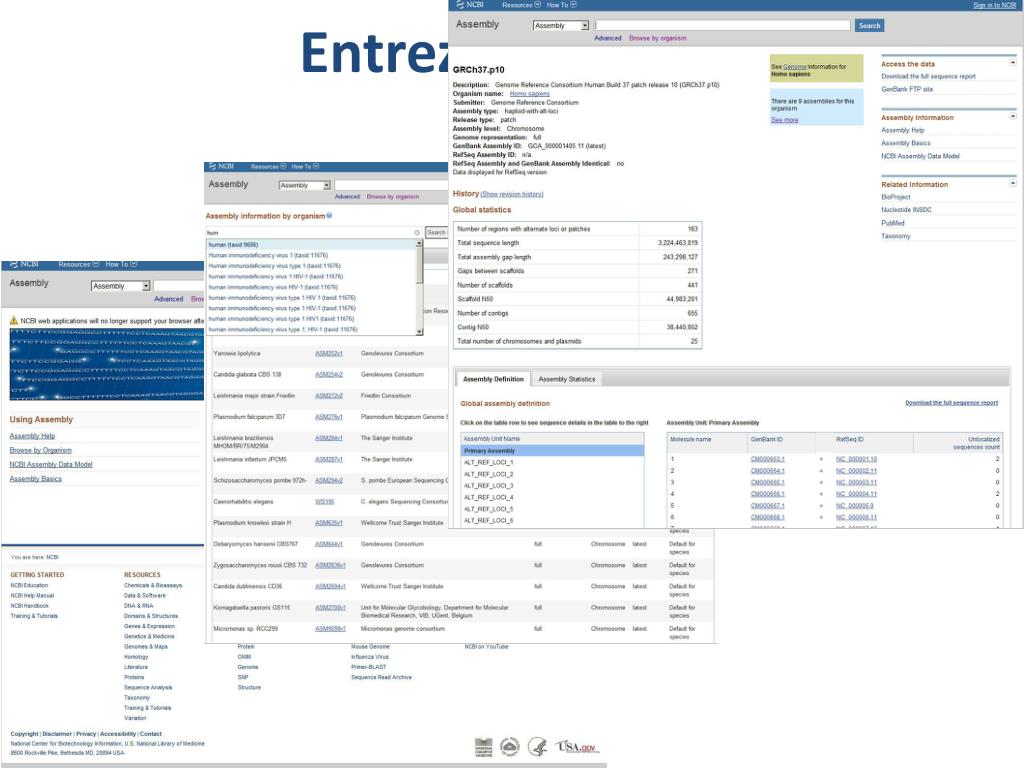Click NCBI on YouTube footer link
Screen dimensions: 1024x768
(486, 647)
